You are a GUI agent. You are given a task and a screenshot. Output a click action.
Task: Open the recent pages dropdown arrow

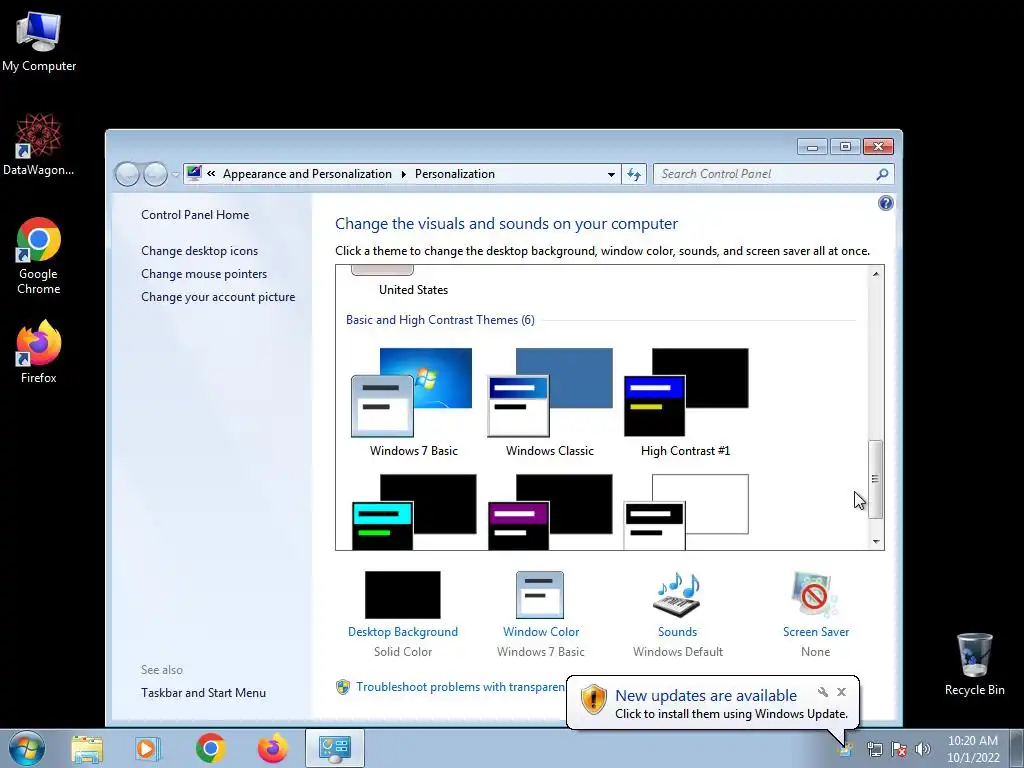175,174
